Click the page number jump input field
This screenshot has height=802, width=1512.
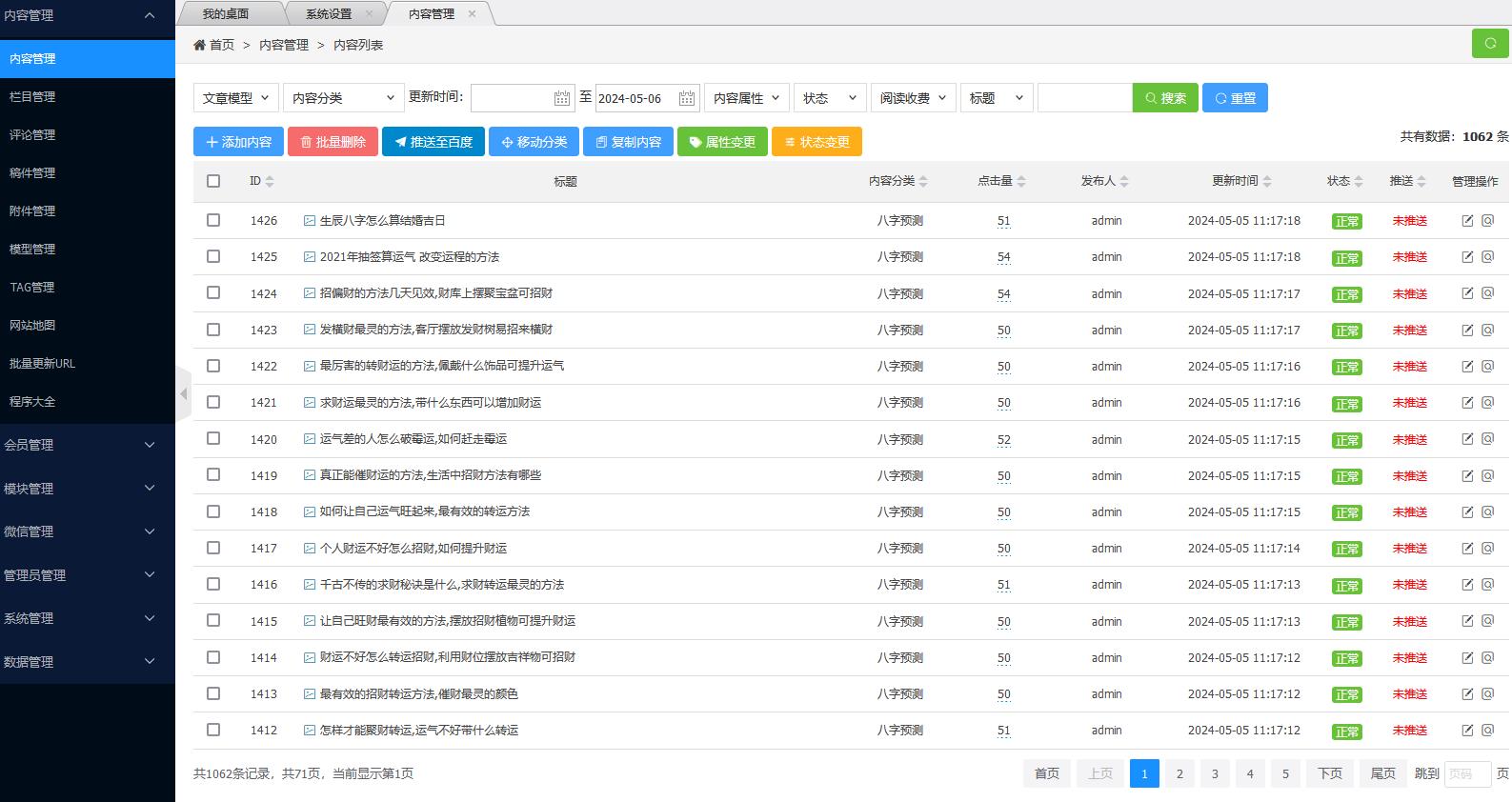click(1466, 773)
